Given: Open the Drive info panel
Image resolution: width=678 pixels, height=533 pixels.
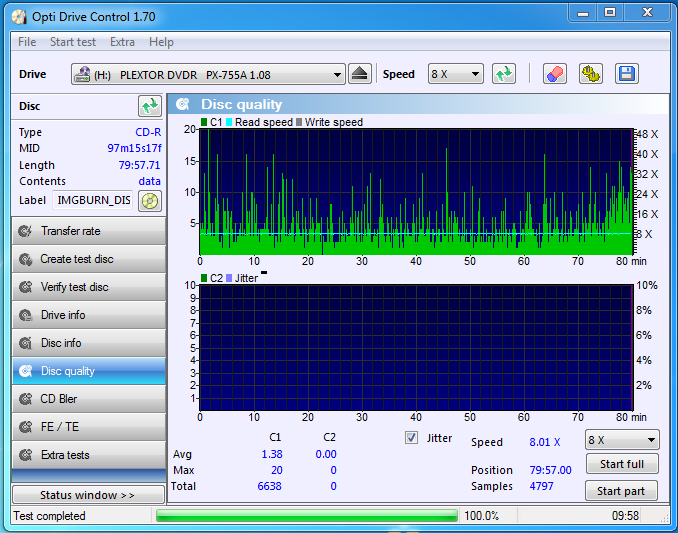Looking at the screenshot, I should coord(89,315).
